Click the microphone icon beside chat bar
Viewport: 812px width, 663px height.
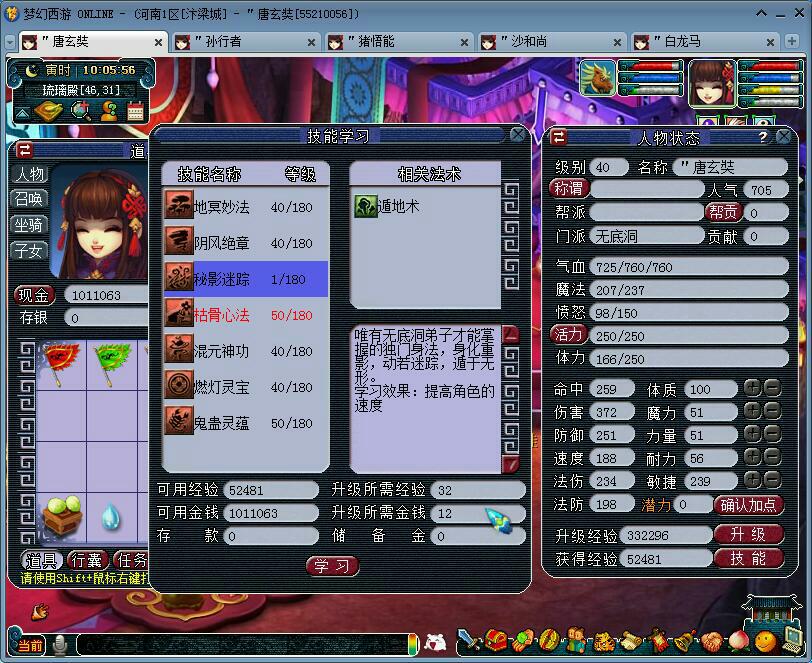coord(60,645)
